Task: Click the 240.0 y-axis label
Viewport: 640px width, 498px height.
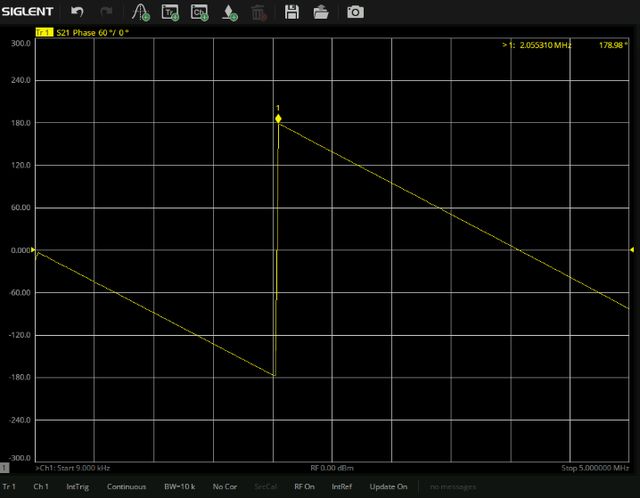Action: tap(20, 80)
